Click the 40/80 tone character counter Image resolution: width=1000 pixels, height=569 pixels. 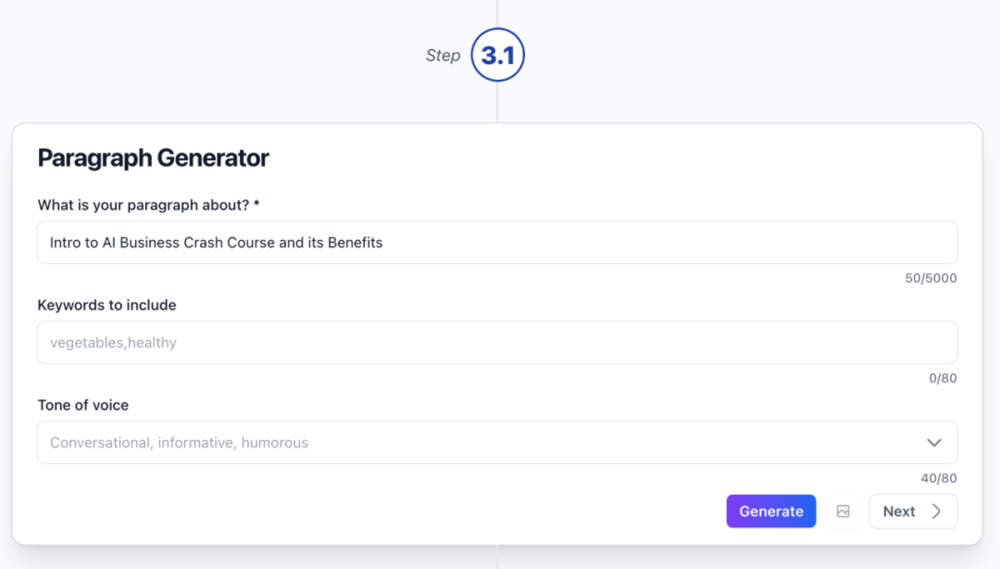(938, 478)
